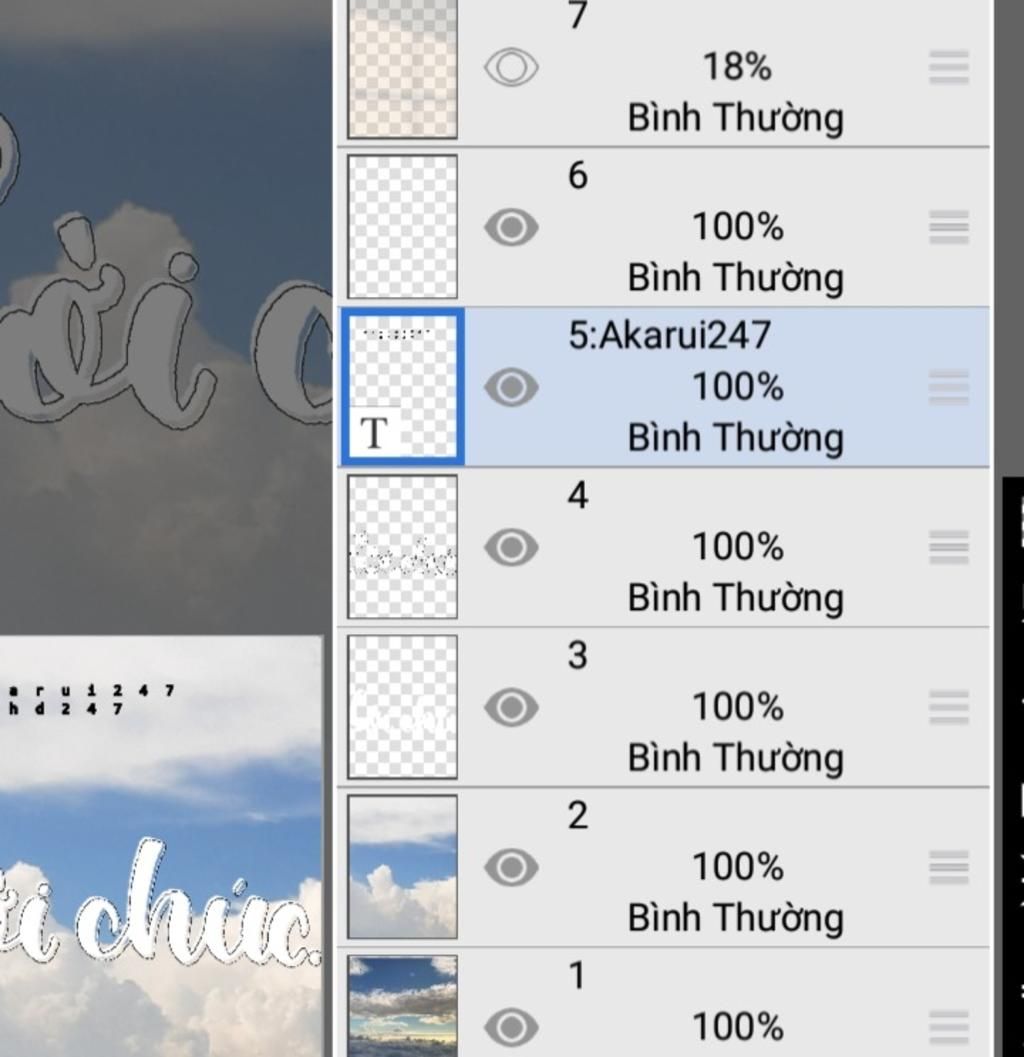
Task: Toggle visibility of layer 6
Action: point(511,227)
